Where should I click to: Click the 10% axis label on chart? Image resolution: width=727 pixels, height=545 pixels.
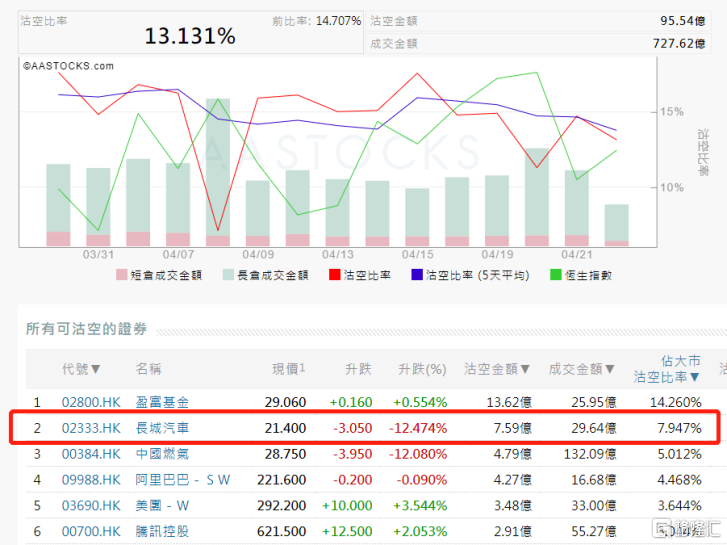672,187
